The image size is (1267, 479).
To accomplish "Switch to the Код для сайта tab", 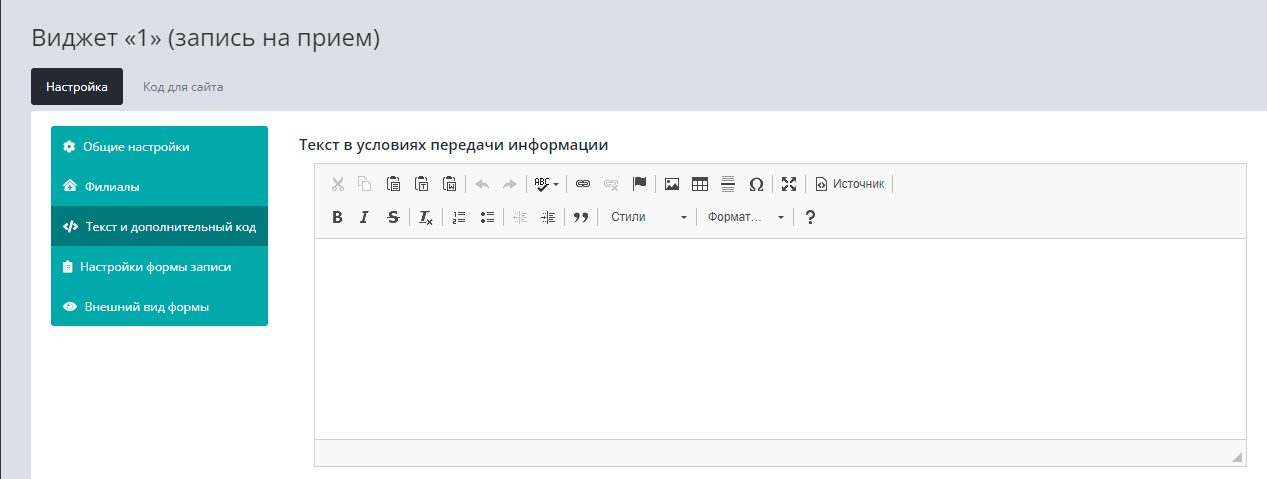I will click(x=183, y=87).
